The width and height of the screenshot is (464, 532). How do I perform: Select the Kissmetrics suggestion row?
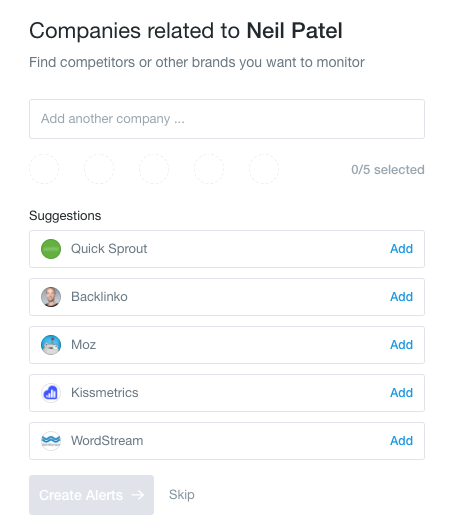coord(227,393)
